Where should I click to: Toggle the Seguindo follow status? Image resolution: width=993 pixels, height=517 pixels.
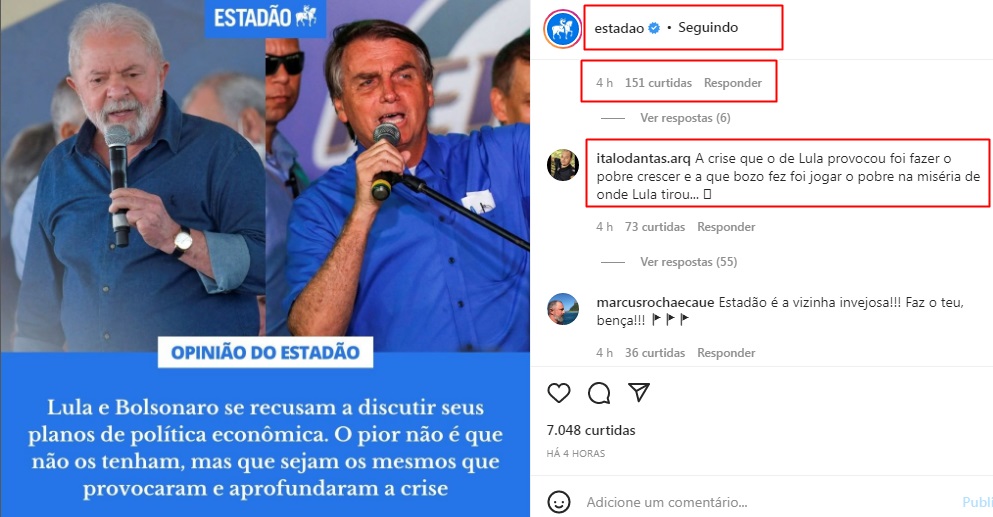(707, 27)
